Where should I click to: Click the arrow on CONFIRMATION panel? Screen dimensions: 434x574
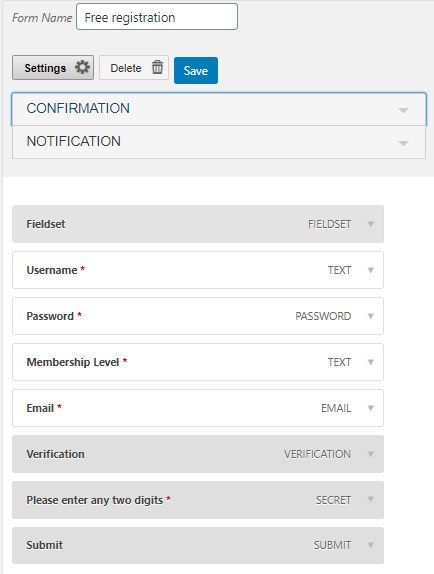403,110
